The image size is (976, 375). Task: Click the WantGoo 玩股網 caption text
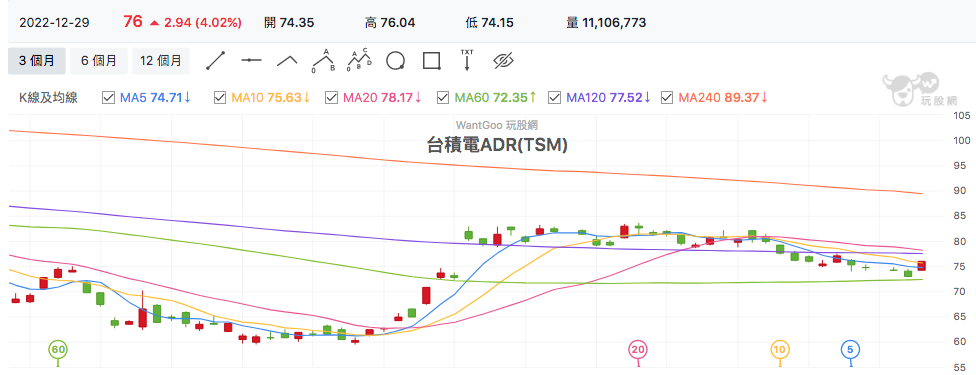point(497,125)
